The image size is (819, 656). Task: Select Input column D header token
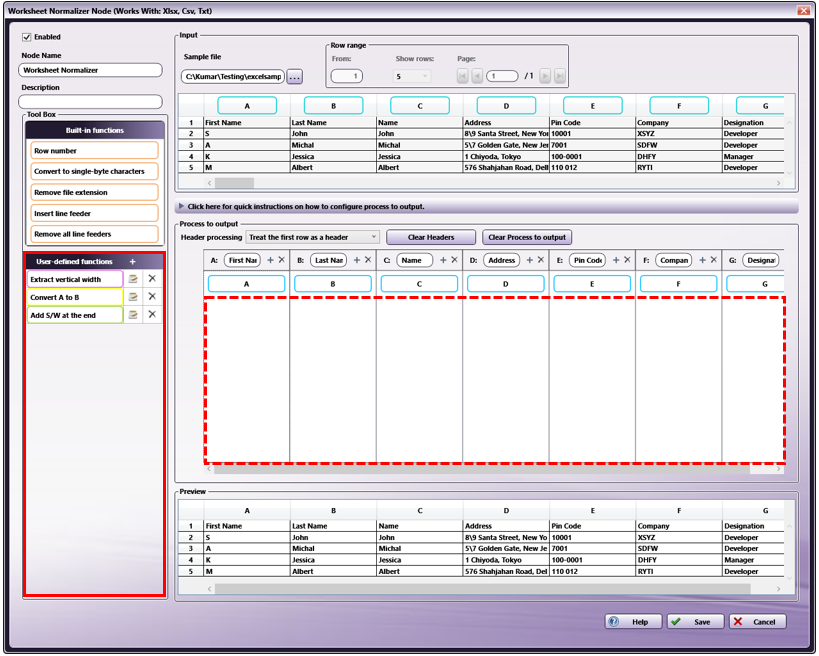coord(506,106)
